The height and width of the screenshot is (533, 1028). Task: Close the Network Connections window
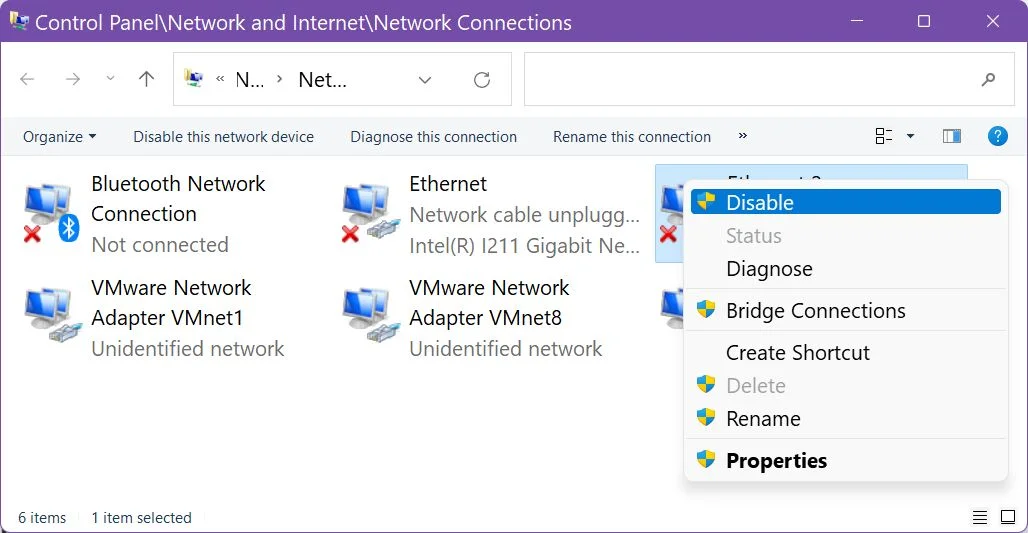(x=993, y=21)
